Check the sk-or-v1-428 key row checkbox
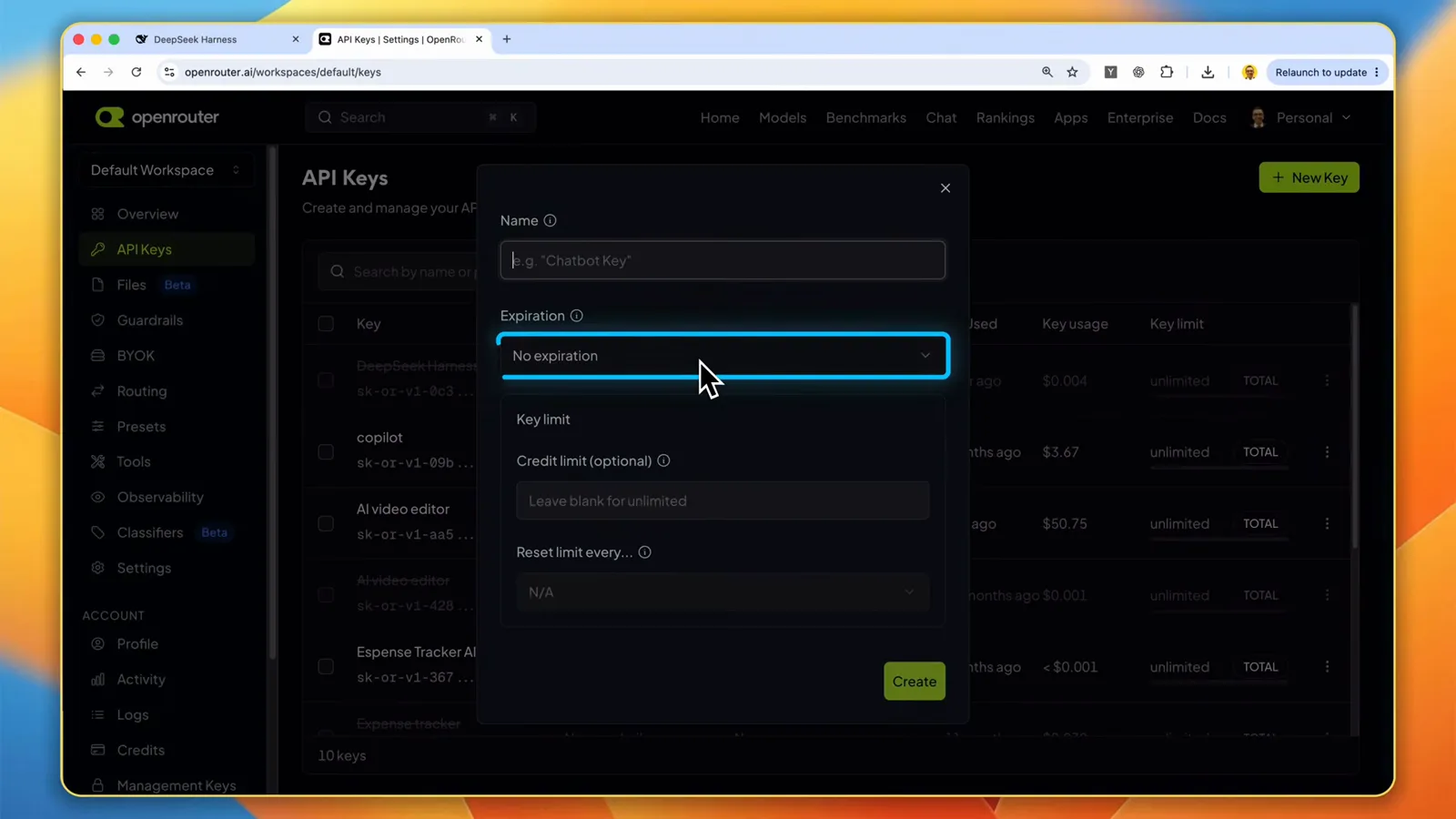The width and height of the screenshot is (1456, 819). (x=326, y=595)
